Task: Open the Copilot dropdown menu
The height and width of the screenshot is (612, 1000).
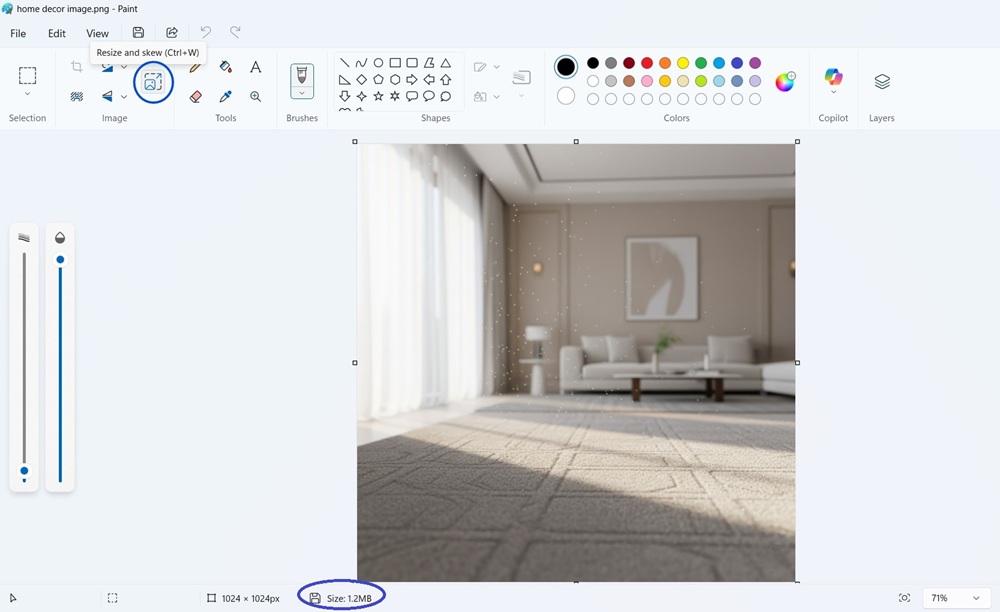Action: (833, 92)
